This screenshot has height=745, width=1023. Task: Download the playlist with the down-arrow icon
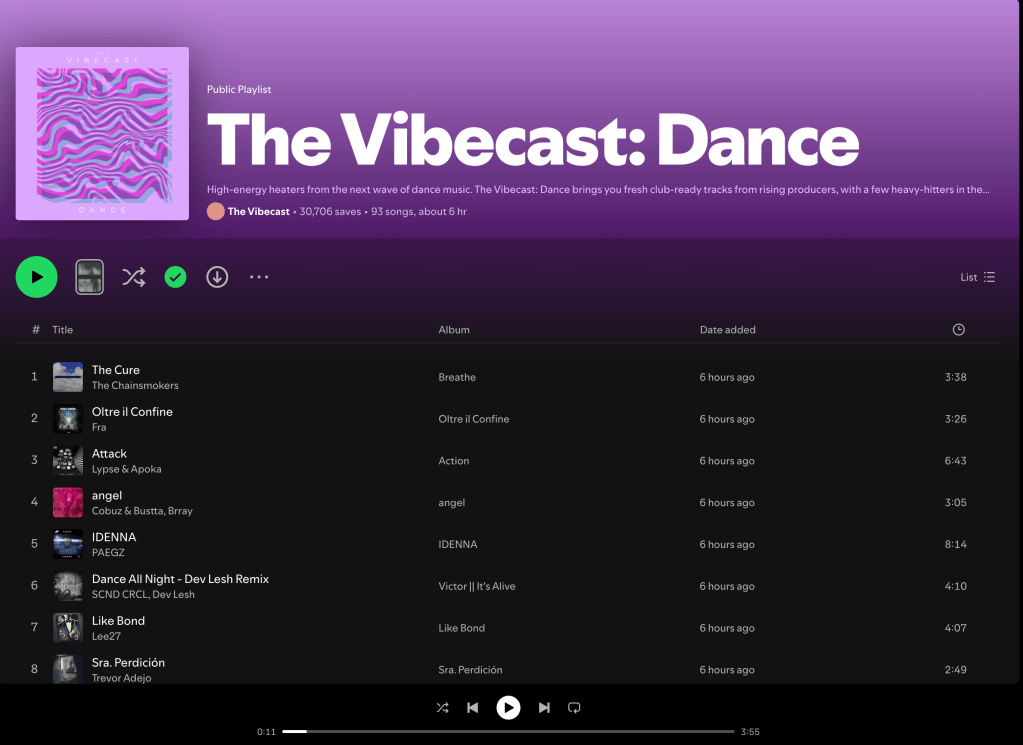217,277
